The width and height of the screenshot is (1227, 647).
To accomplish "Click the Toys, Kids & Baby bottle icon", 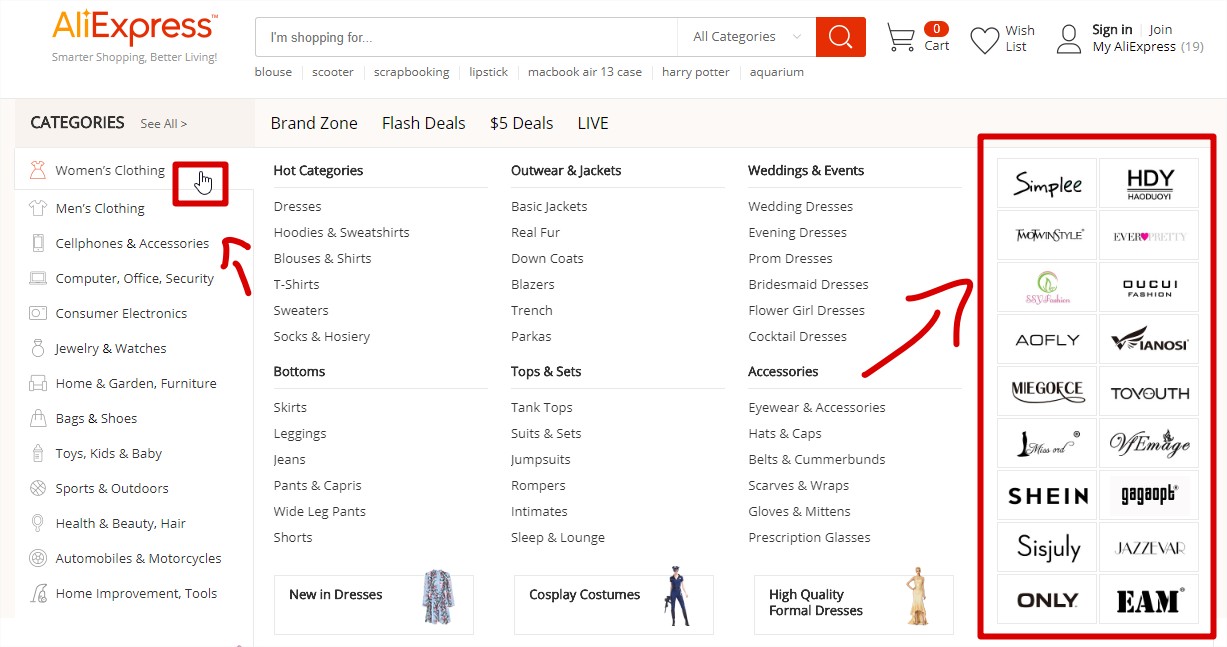I will 38,453.
